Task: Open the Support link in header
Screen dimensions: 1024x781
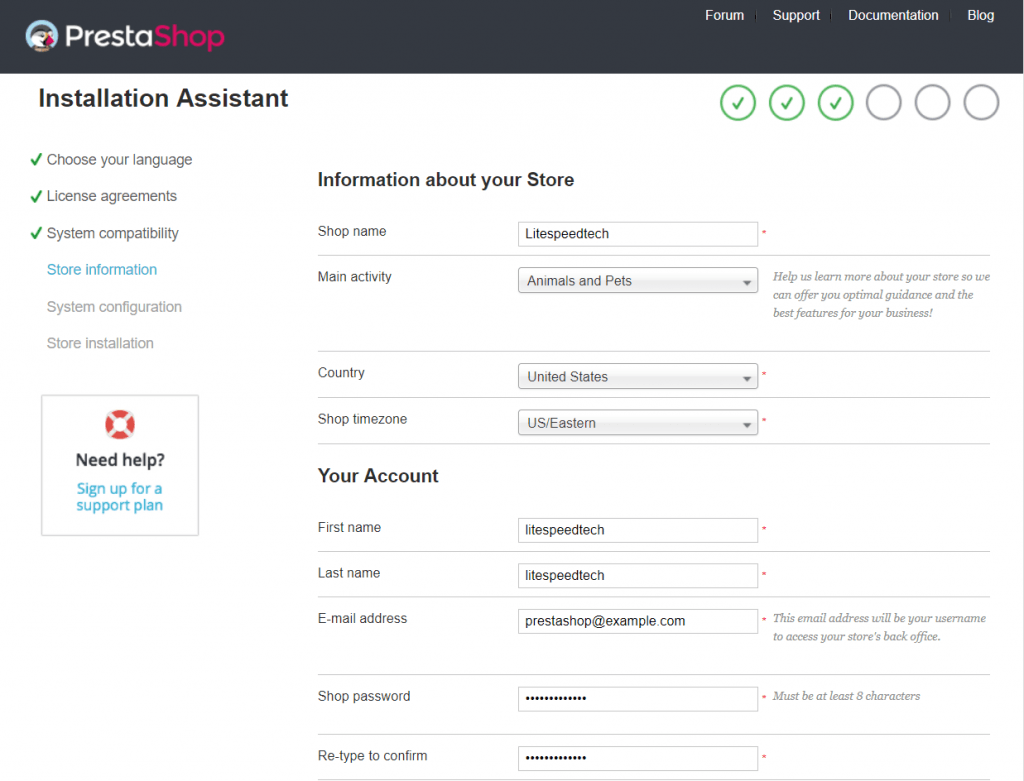Action: tap(795, 15)
